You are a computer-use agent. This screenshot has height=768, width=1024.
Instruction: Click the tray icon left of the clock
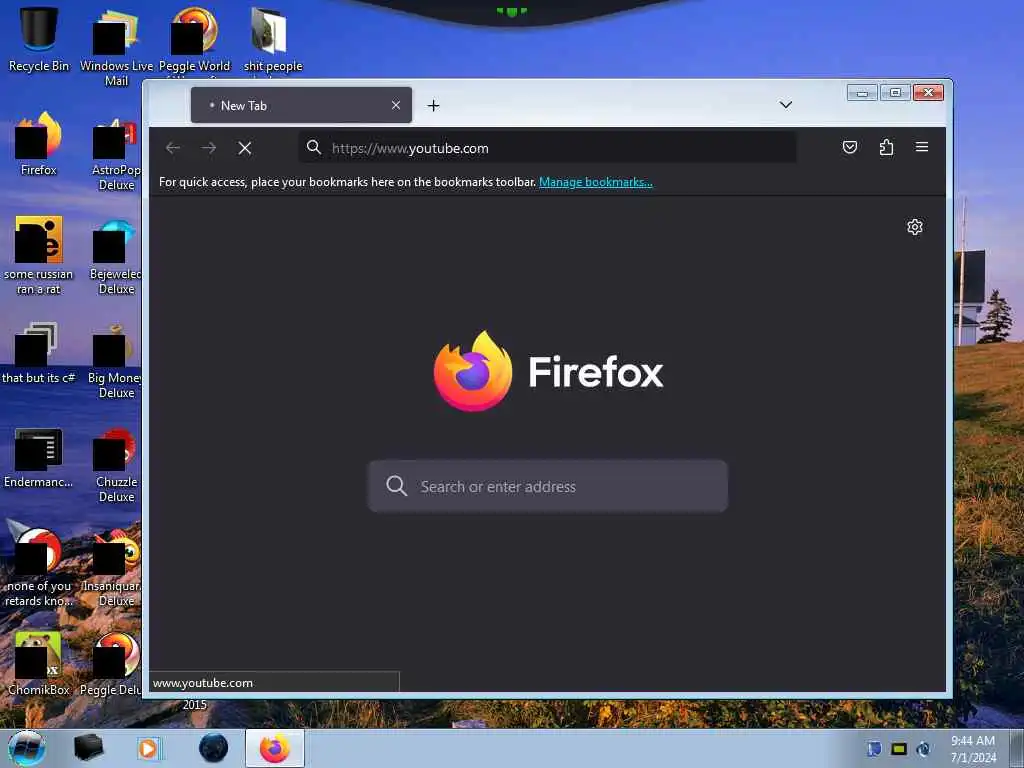coord(923,749)
